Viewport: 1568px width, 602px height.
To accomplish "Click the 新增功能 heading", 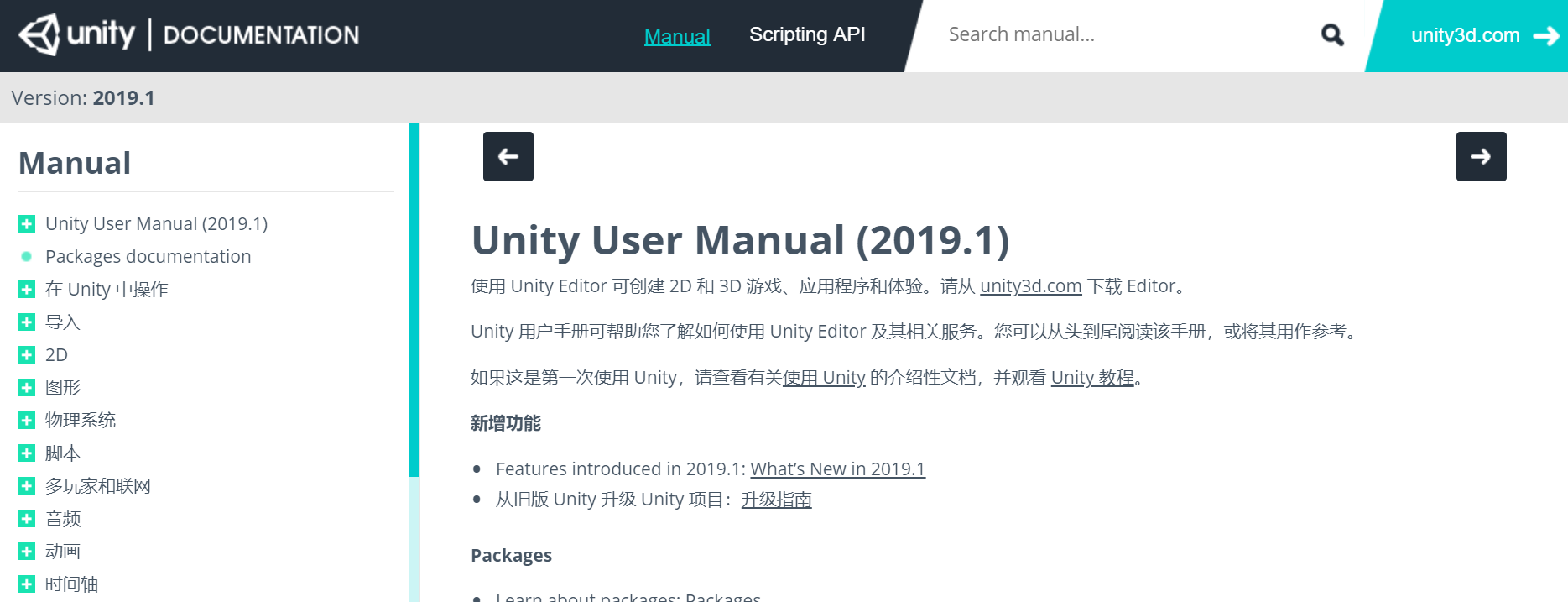I will tap(506, 423).
